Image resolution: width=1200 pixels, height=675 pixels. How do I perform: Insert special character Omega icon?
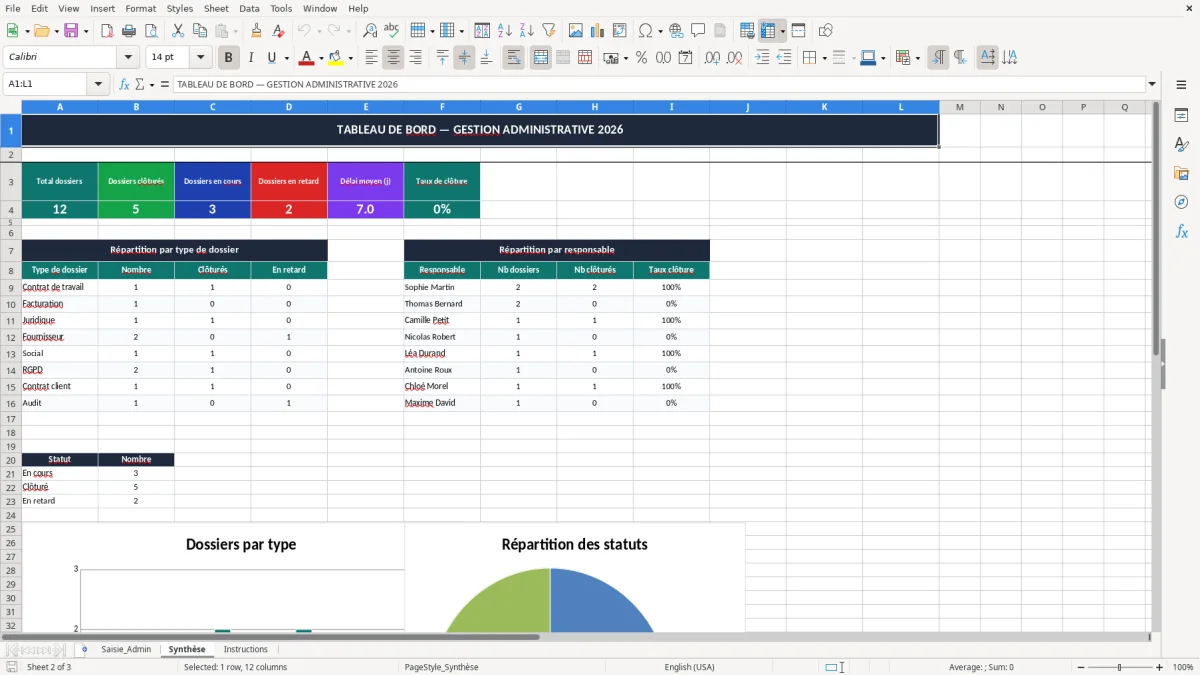(646, 31)
